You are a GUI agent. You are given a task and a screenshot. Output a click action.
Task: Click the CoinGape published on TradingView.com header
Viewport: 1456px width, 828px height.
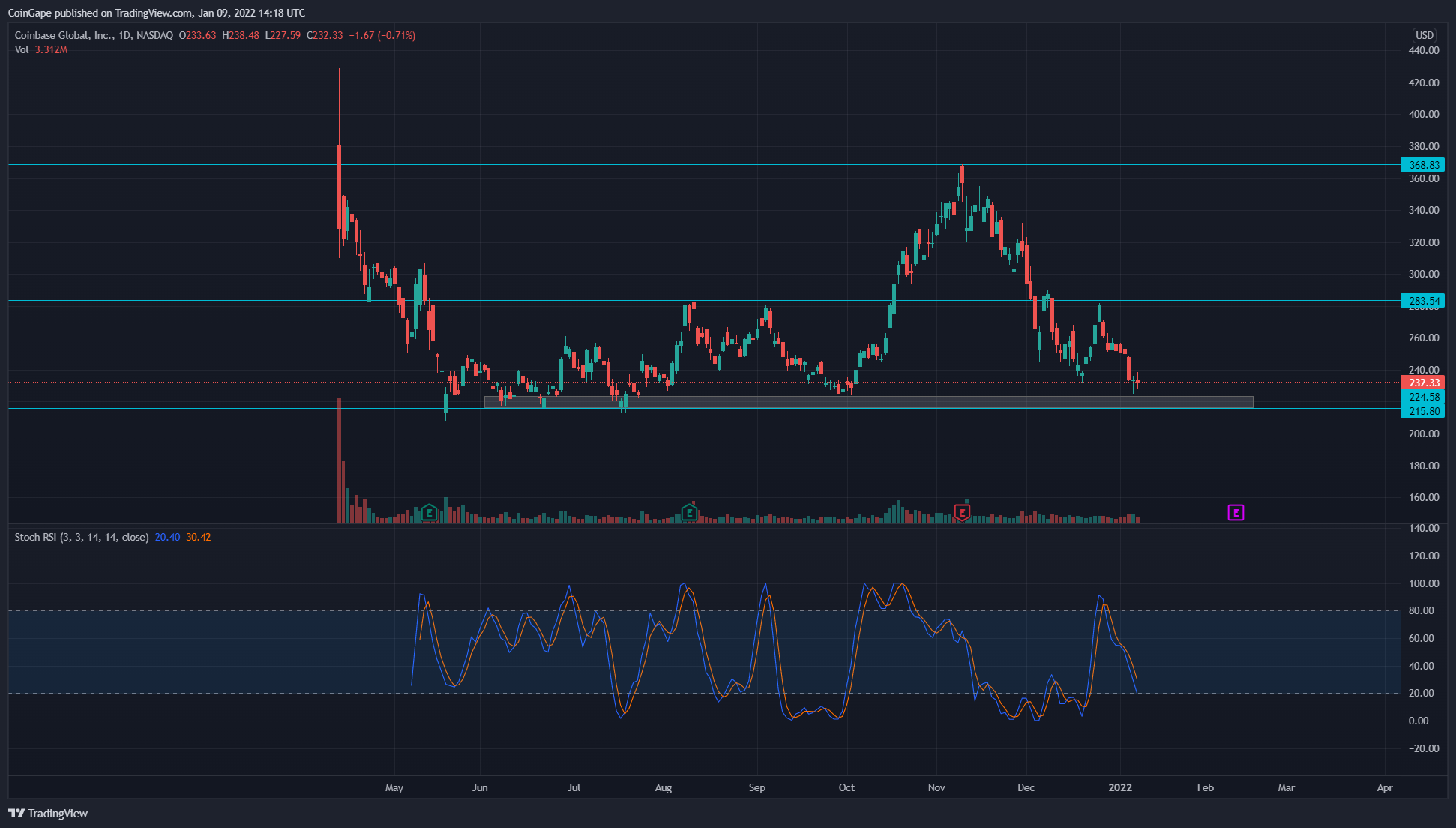click(x=157, y=13)
